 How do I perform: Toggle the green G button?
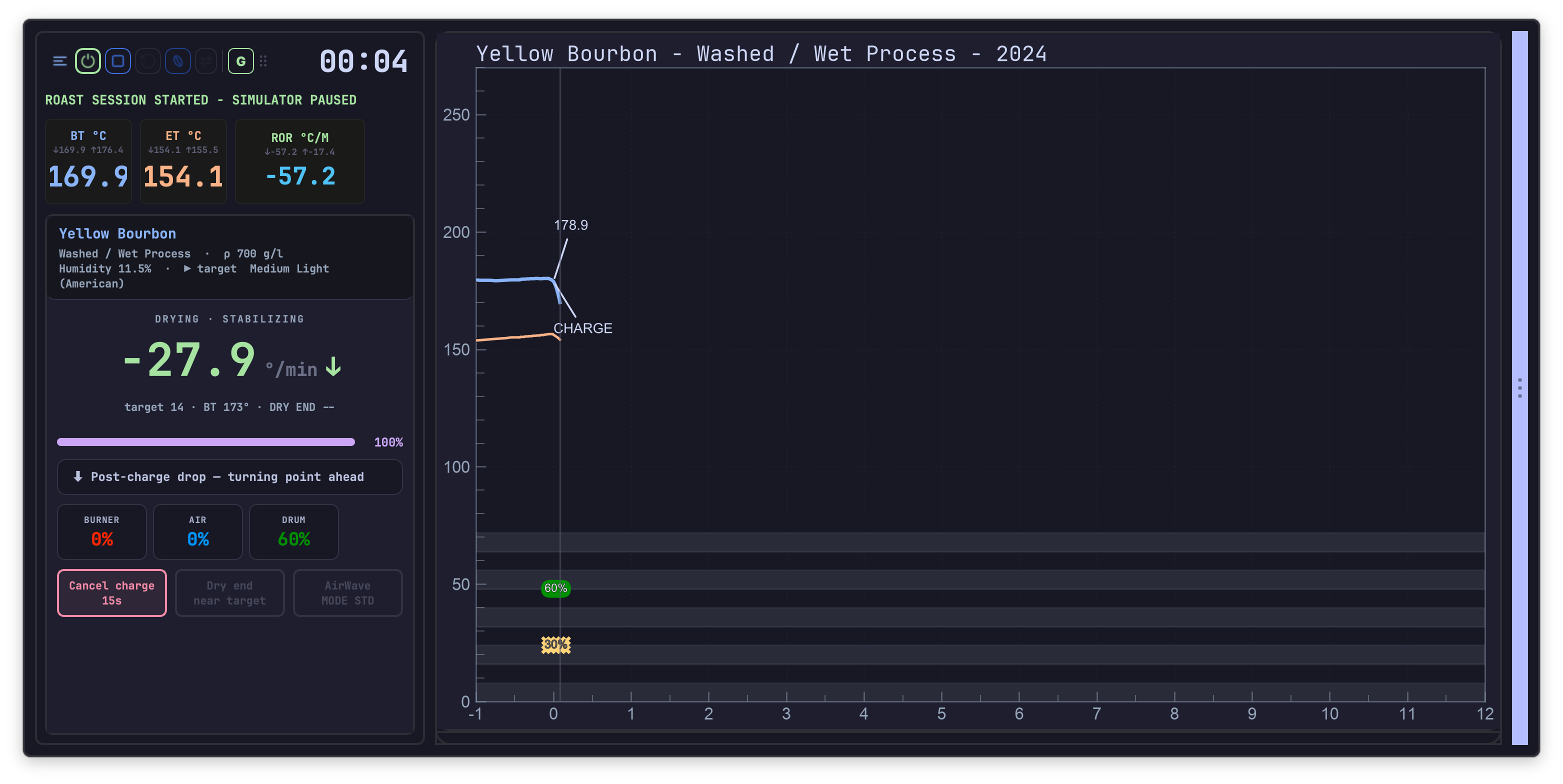click(x=241, y=61)
